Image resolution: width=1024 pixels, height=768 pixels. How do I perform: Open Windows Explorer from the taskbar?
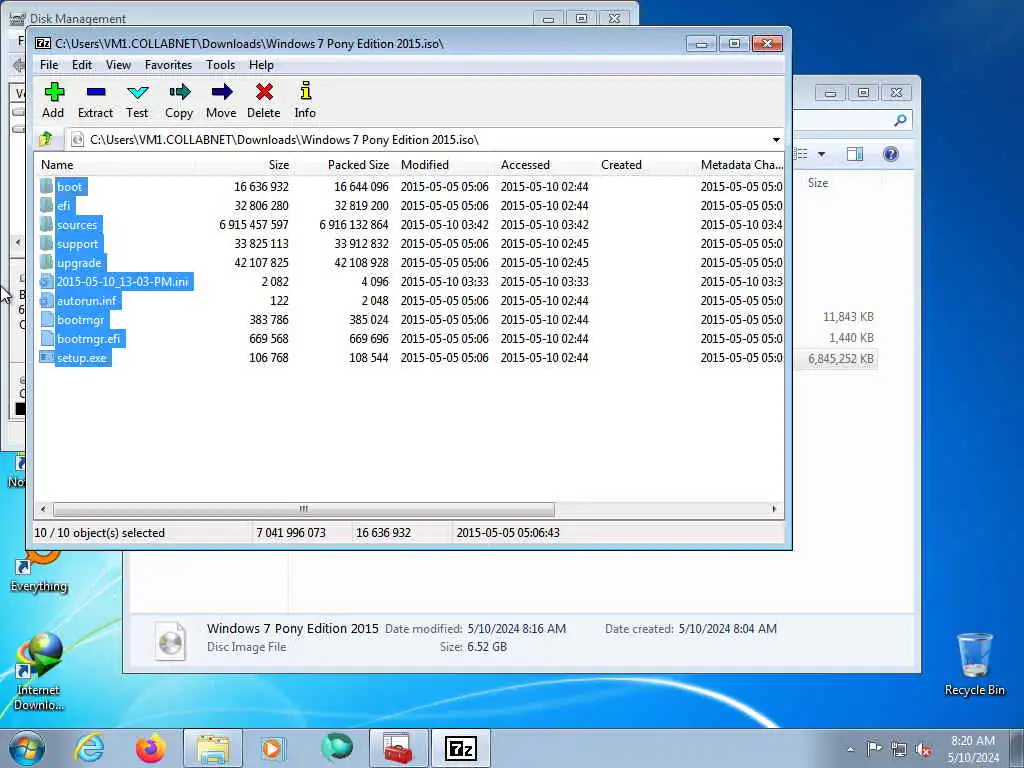pyautogui.click(x=212, y=748)
